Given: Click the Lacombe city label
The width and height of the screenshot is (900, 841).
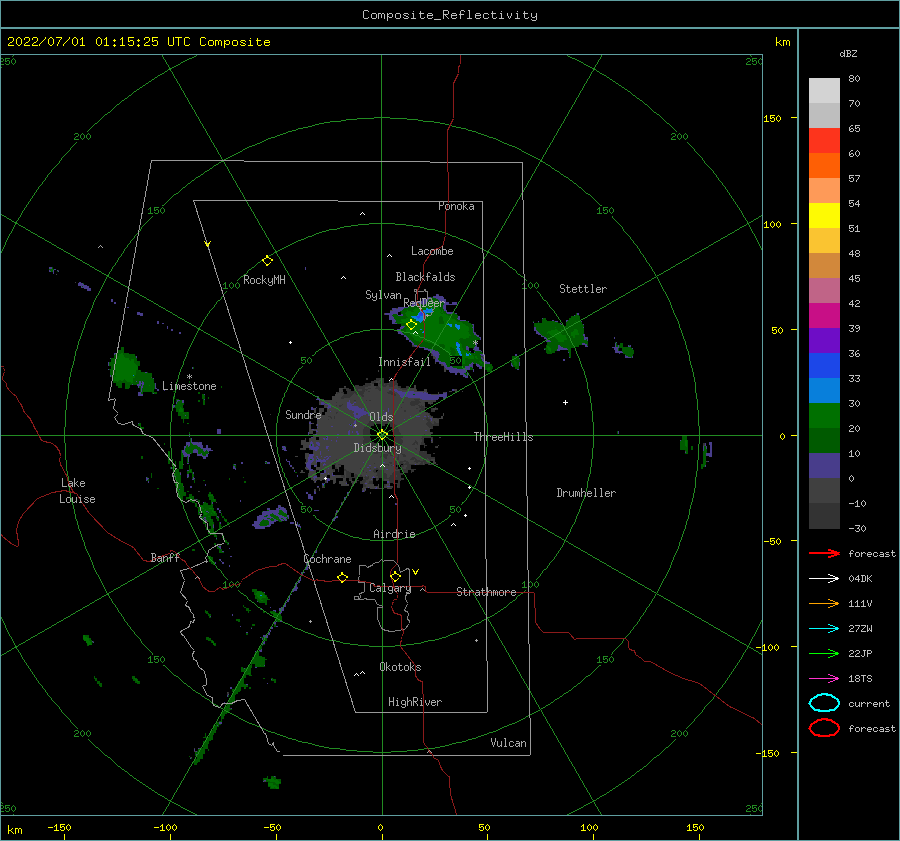Looking at the screenshot, I should click(432, 251).
